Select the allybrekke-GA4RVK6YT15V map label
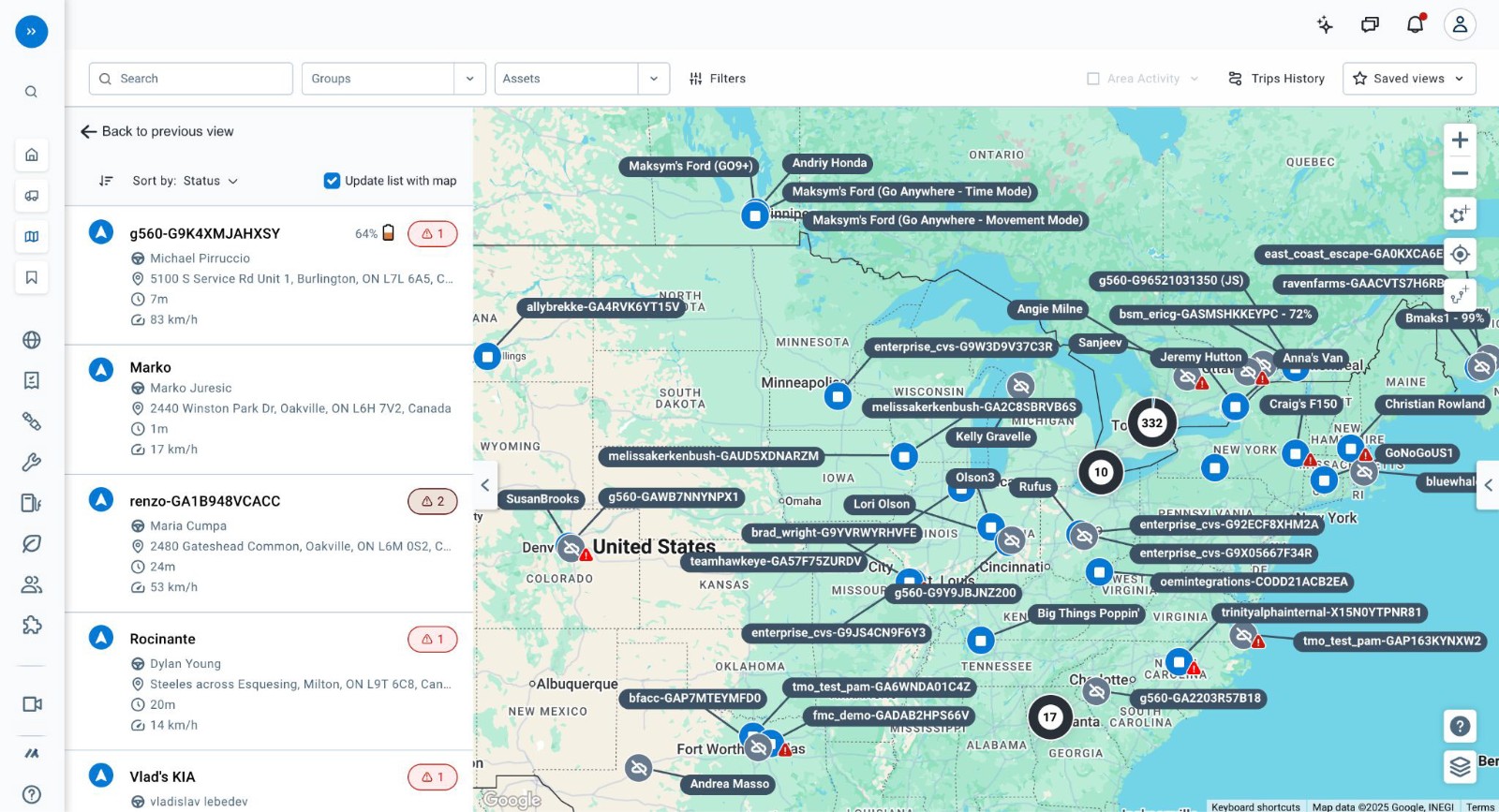The image size is (1499, 812). [602, 307]
